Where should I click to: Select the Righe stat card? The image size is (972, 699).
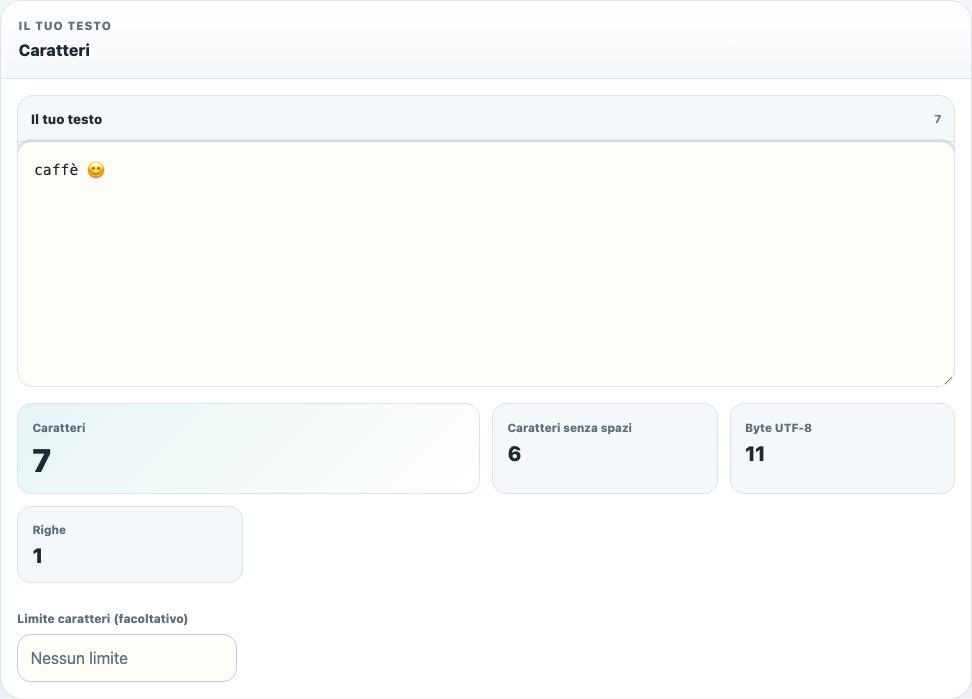point(130,545)
